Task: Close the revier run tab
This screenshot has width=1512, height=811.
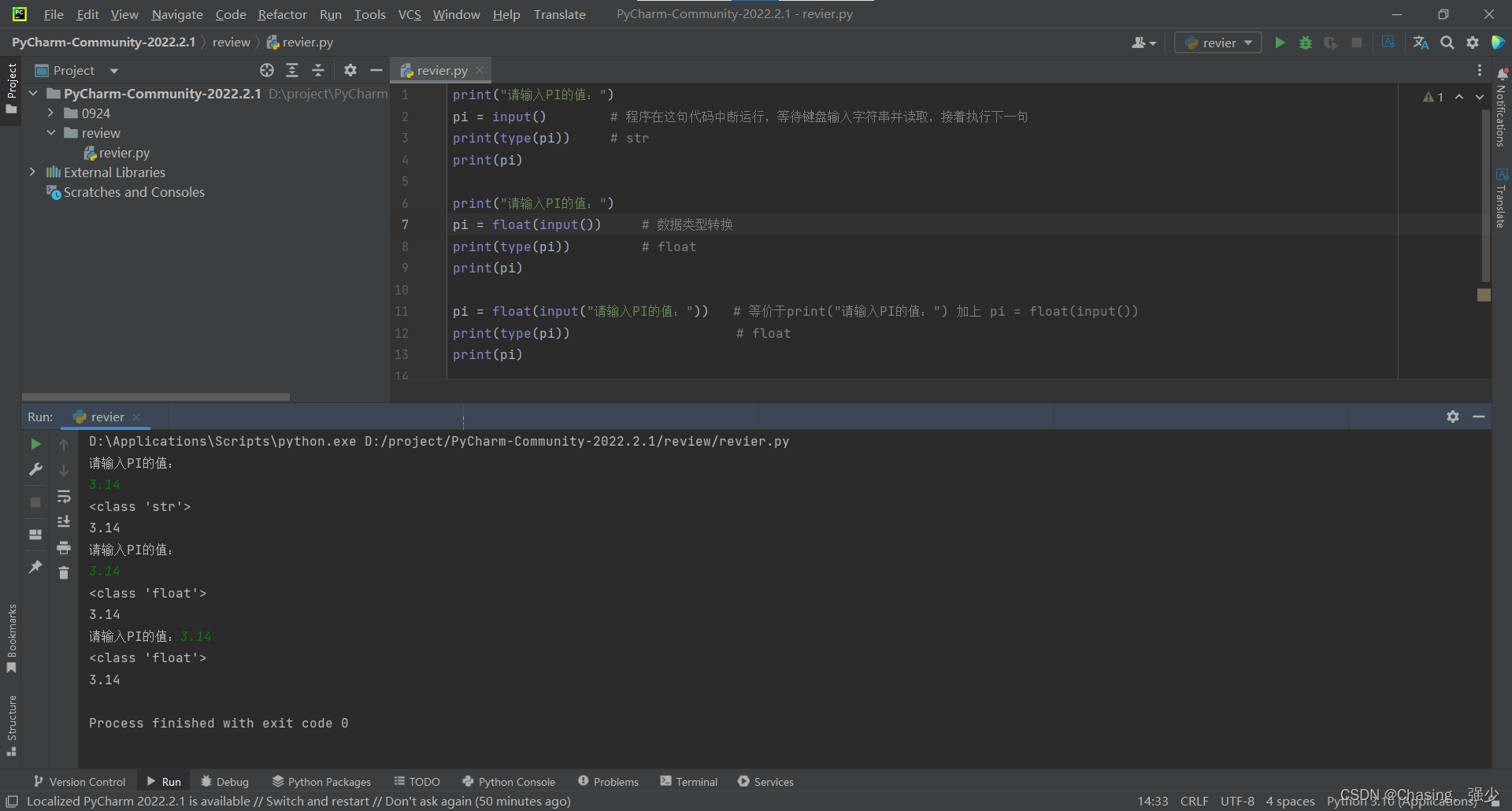Action: 136,417
